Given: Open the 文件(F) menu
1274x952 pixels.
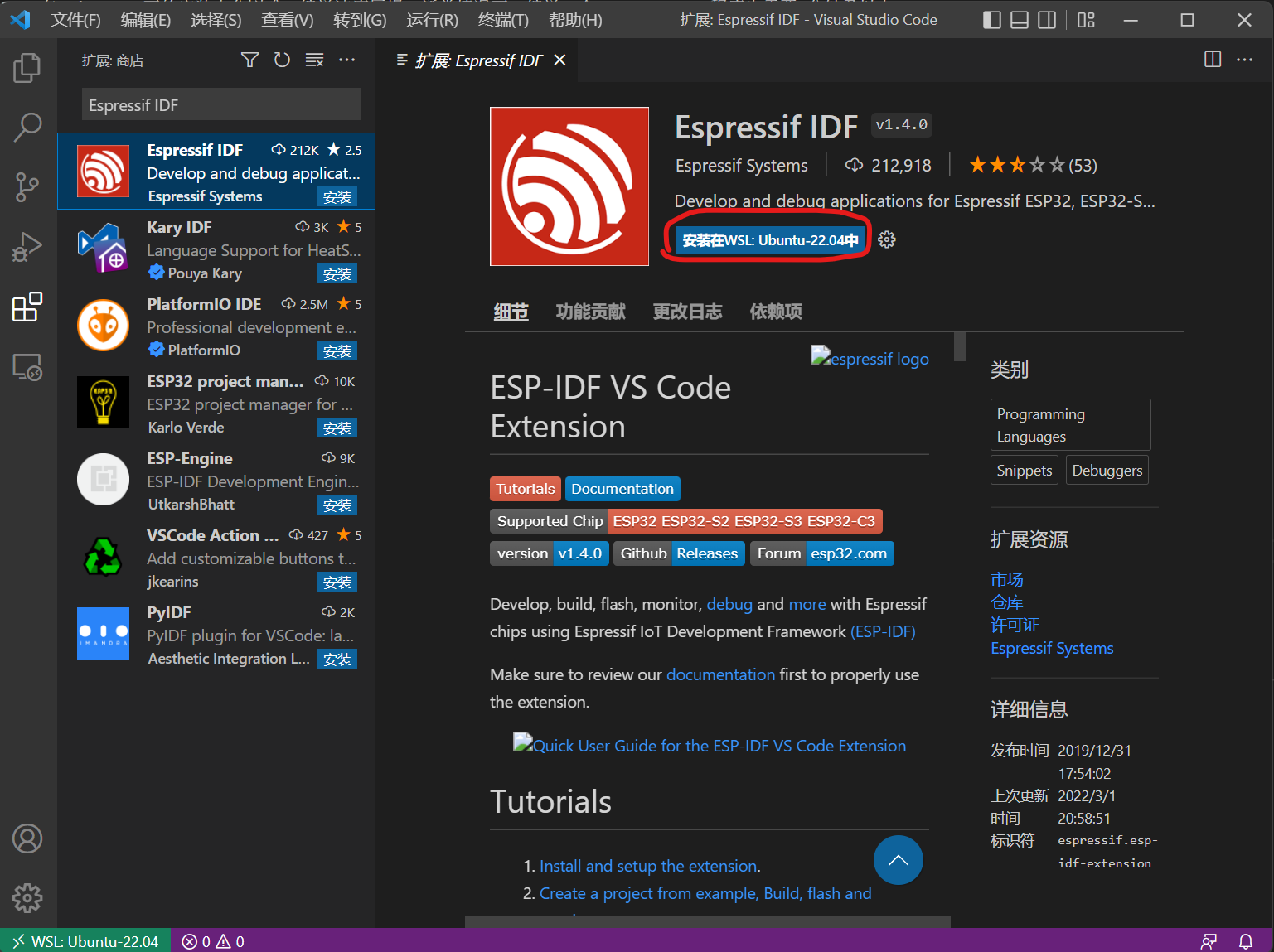Looking at the screenshot, I should [75, 20].
